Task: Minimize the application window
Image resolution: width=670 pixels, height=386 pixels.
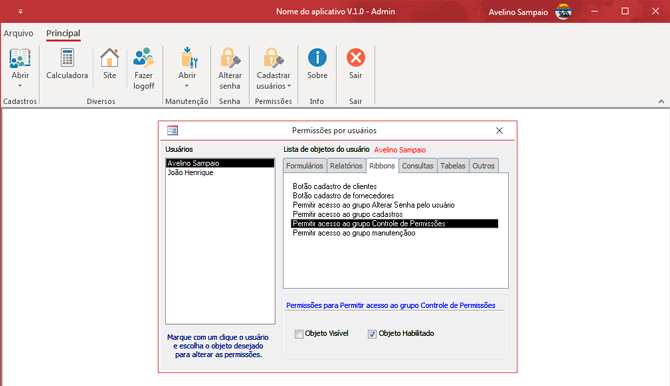Action: tap(594, 12)
